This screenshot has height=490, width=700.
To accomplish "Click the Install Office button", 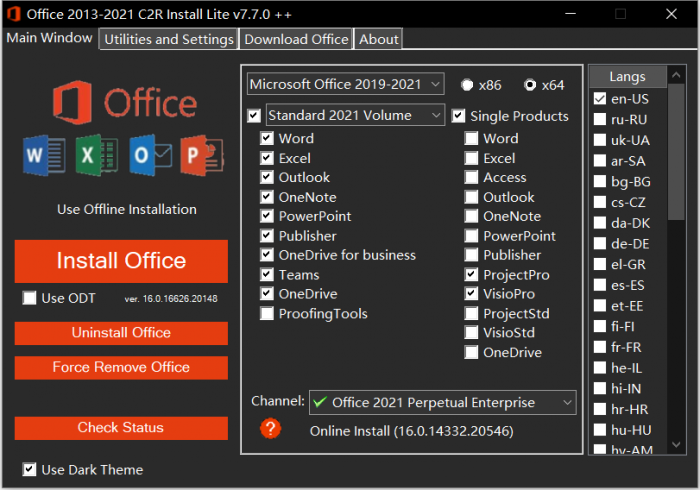I will [x=121, y=261].
